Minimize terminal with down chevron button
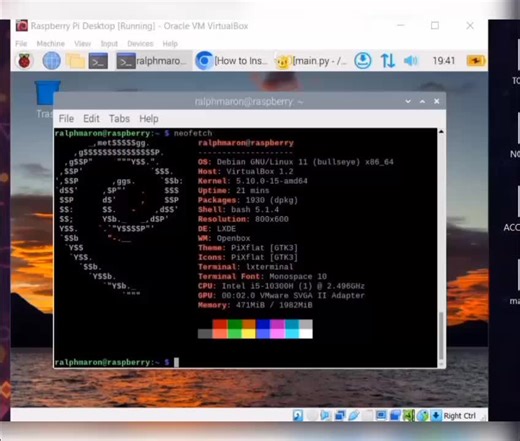Viewport: 520px width, 441px height. (408, 101)
